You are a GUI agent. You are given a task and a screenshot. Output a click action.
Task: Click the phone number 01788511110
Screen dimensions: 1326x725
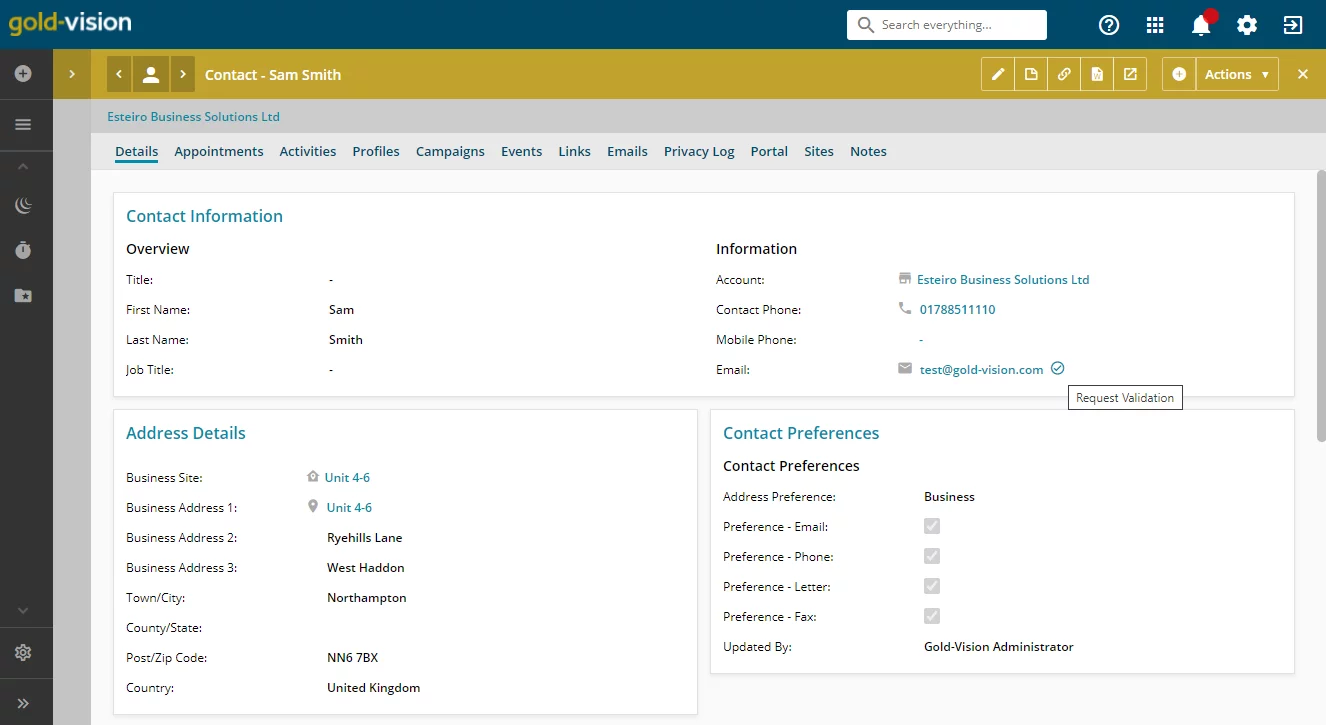click(957, 309)
